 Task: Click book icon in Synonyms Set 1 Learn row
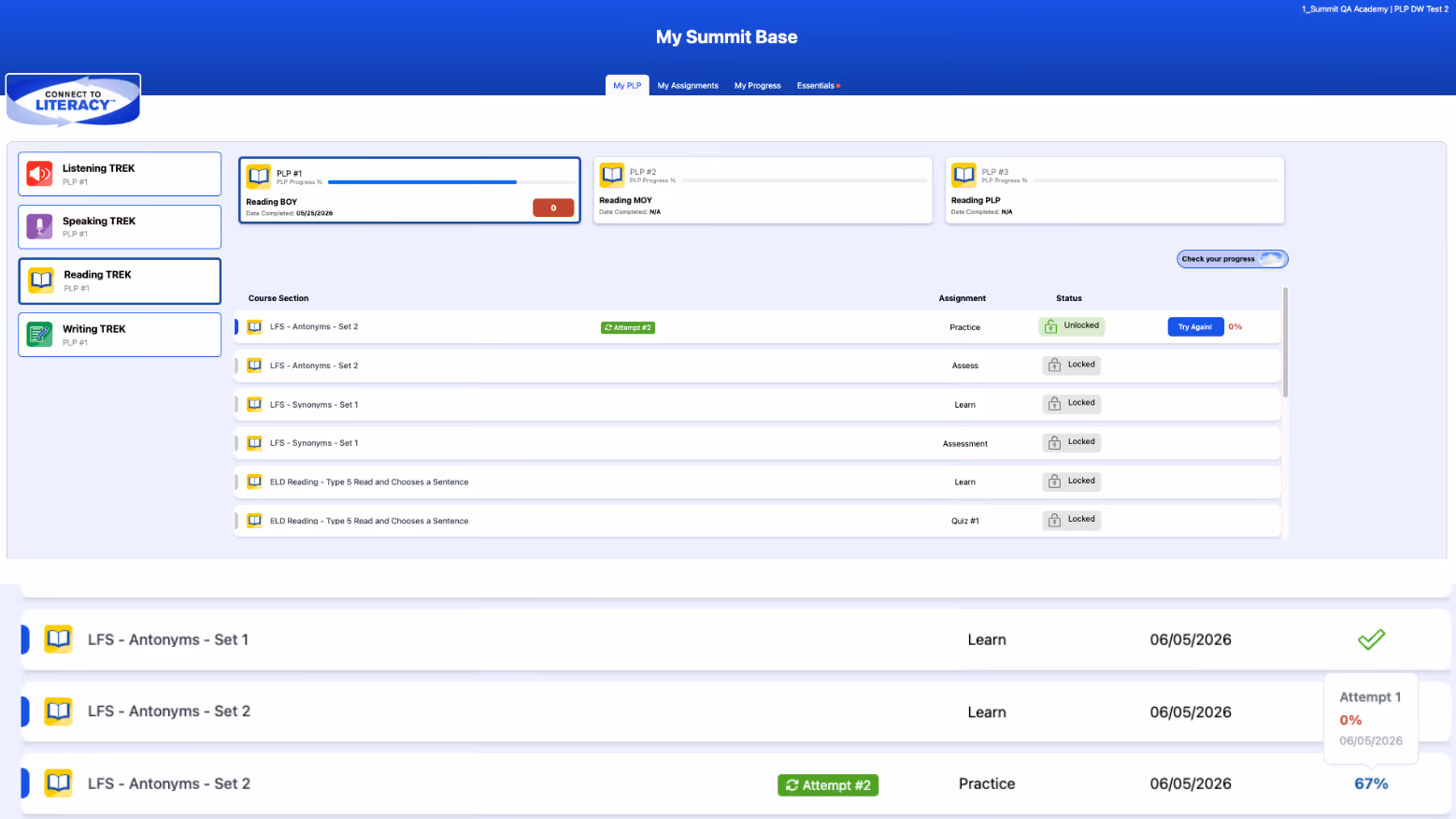tap(254, 405)
